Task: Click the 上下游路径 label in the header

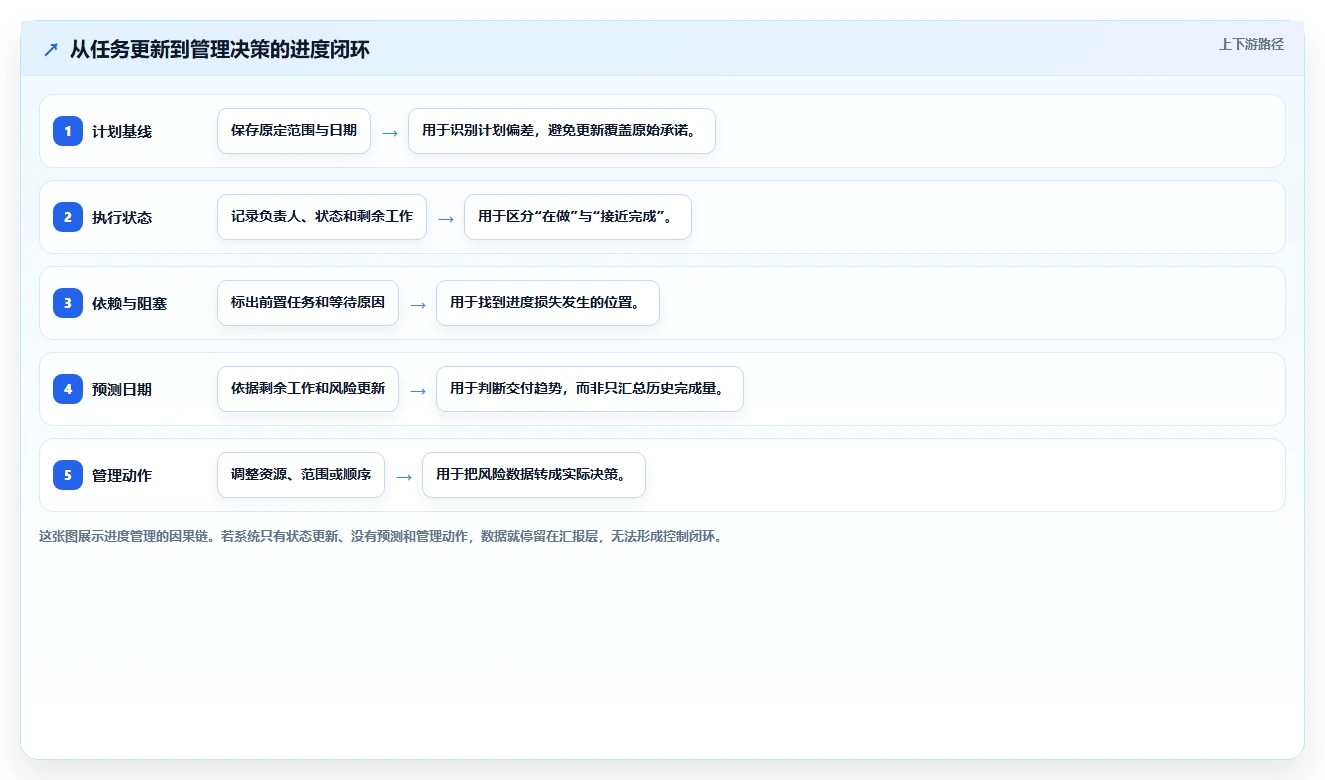Action: point(1251,44)
